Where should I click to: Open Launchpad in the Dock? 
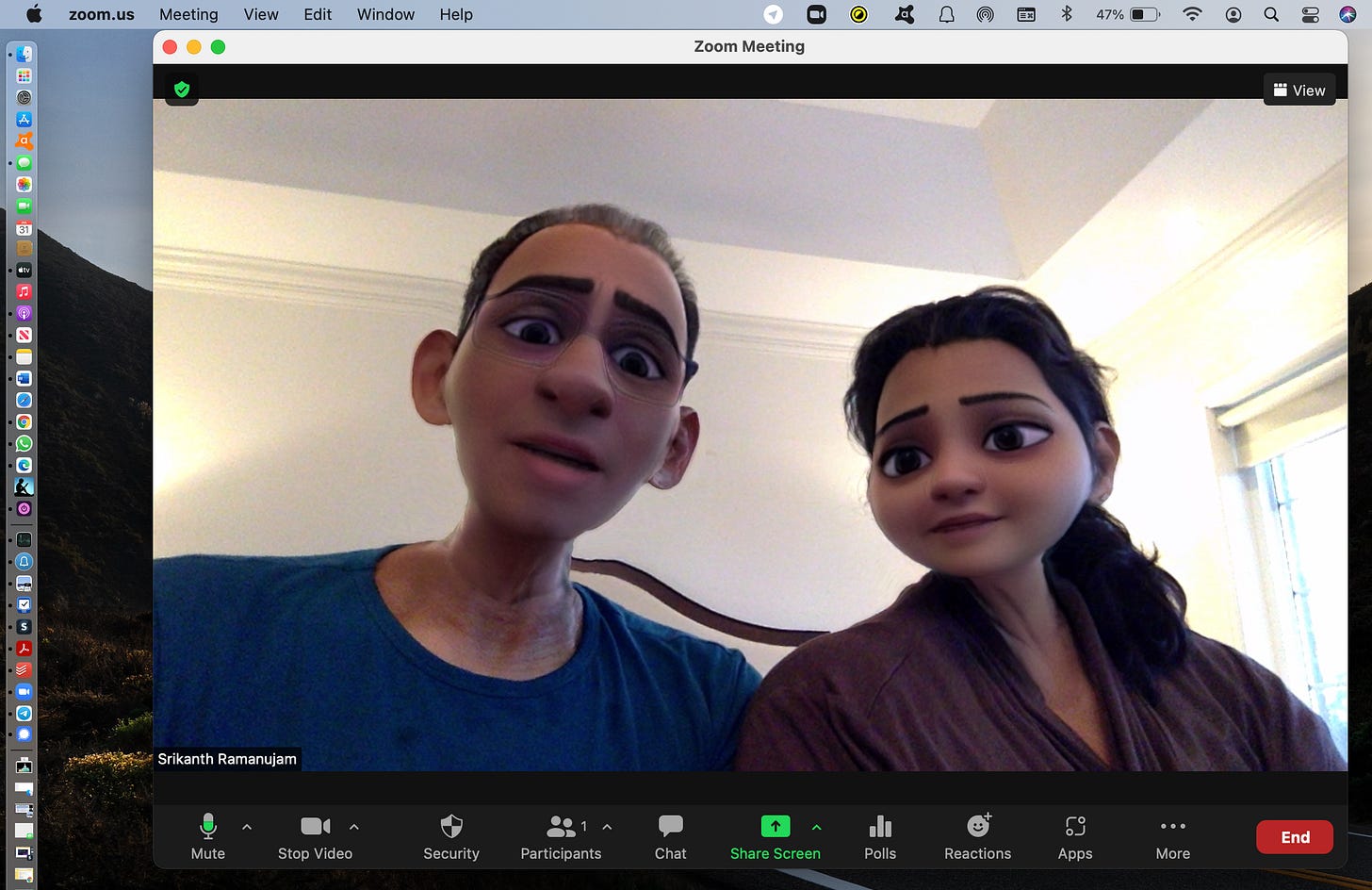tap(24, 76)
